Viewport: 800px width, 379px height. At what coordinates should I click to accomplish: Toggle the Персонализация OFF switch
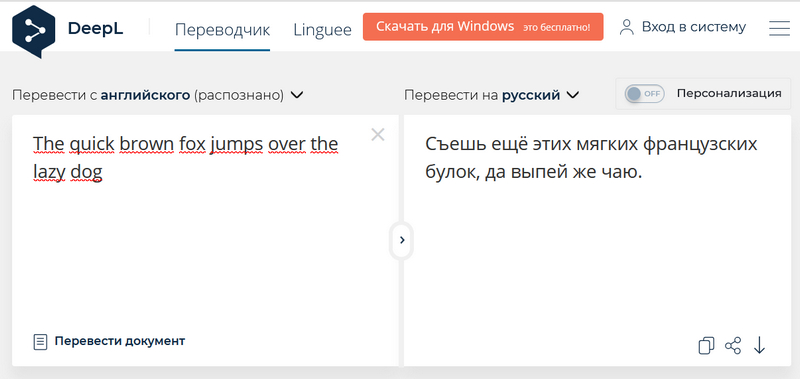[x=645, y=94]
